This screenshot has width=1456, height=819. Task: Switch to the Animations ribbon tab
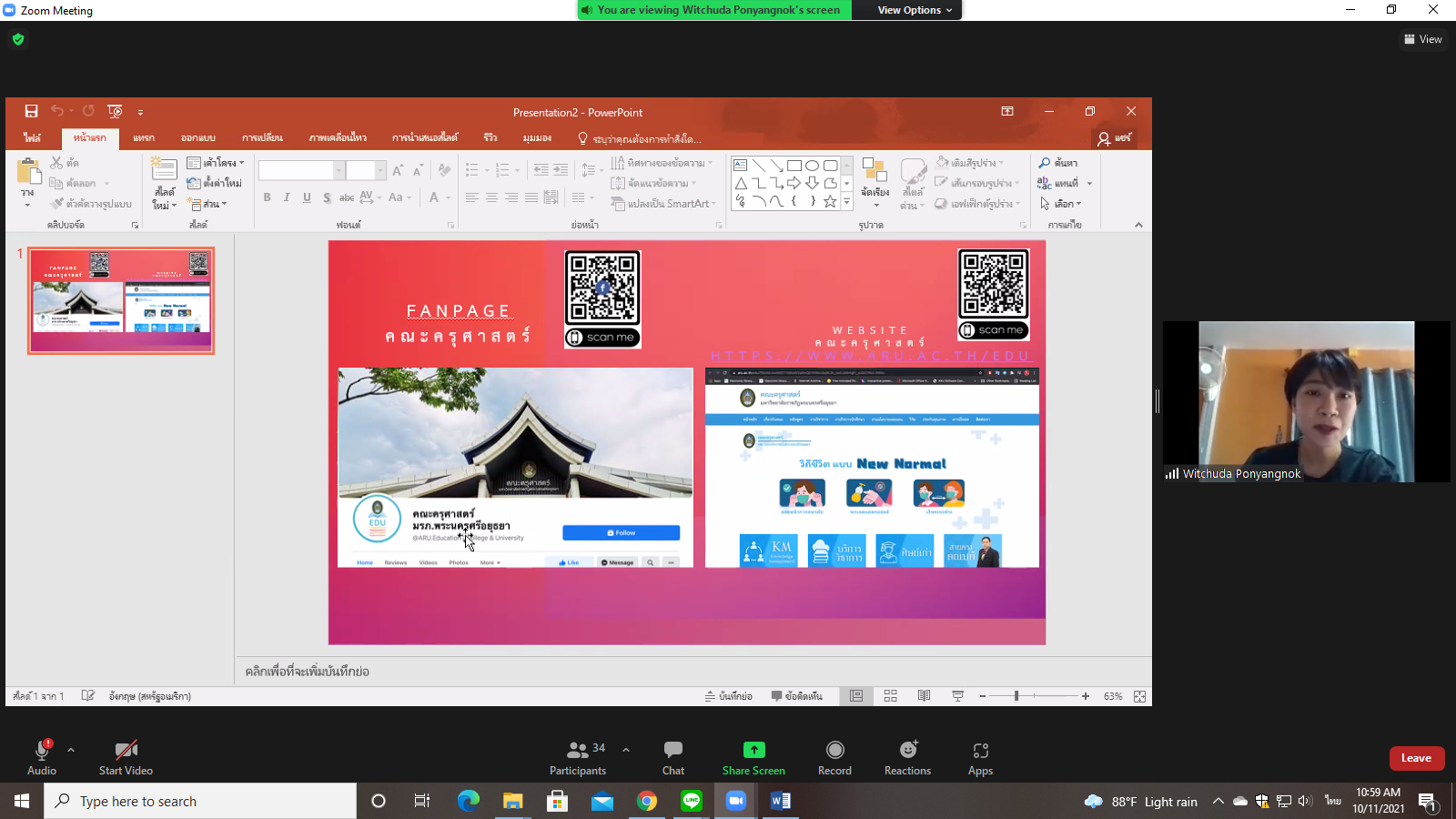338,138
